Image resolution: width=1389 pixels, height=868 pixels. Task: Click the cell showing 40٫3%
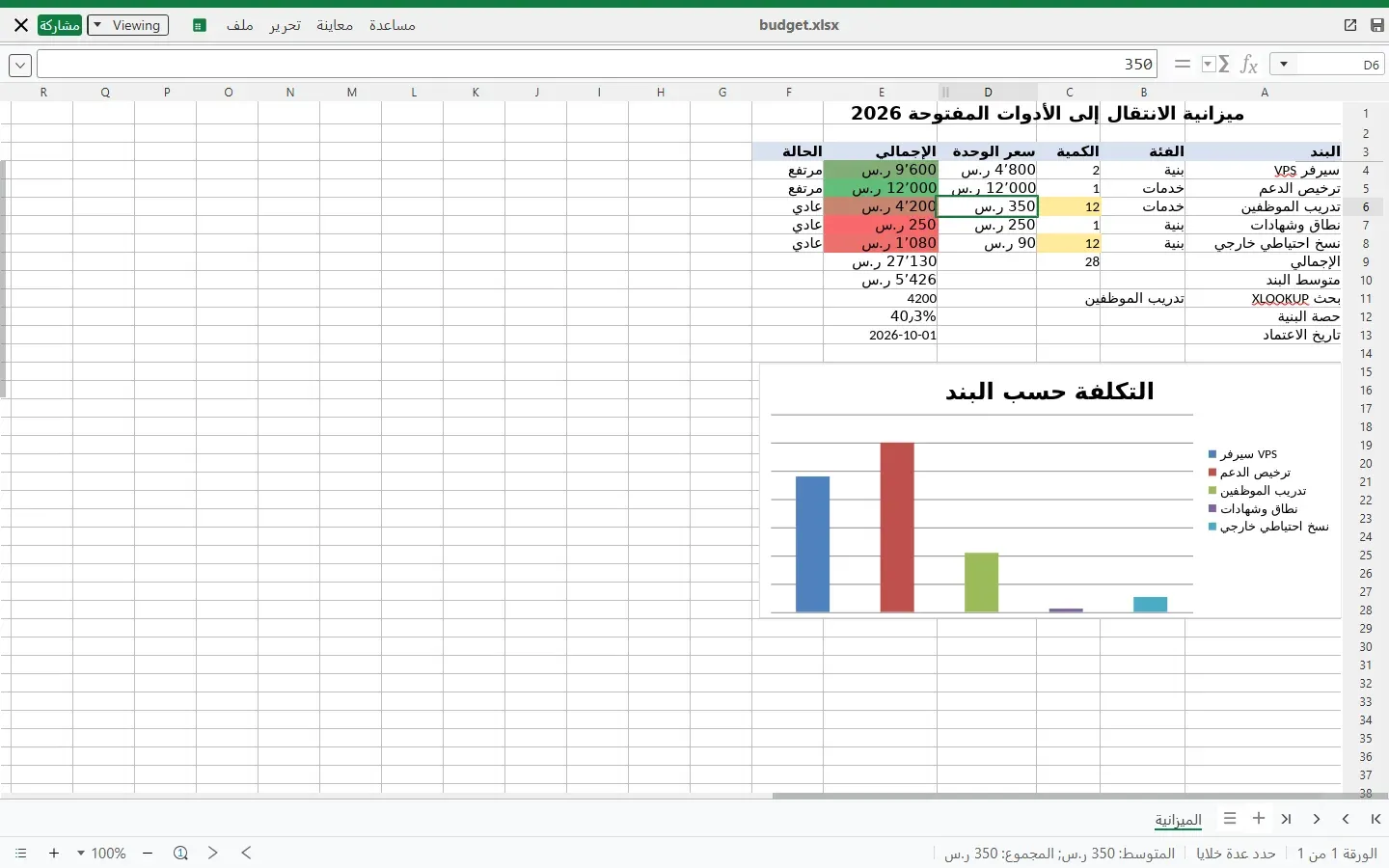coord(881,316)
